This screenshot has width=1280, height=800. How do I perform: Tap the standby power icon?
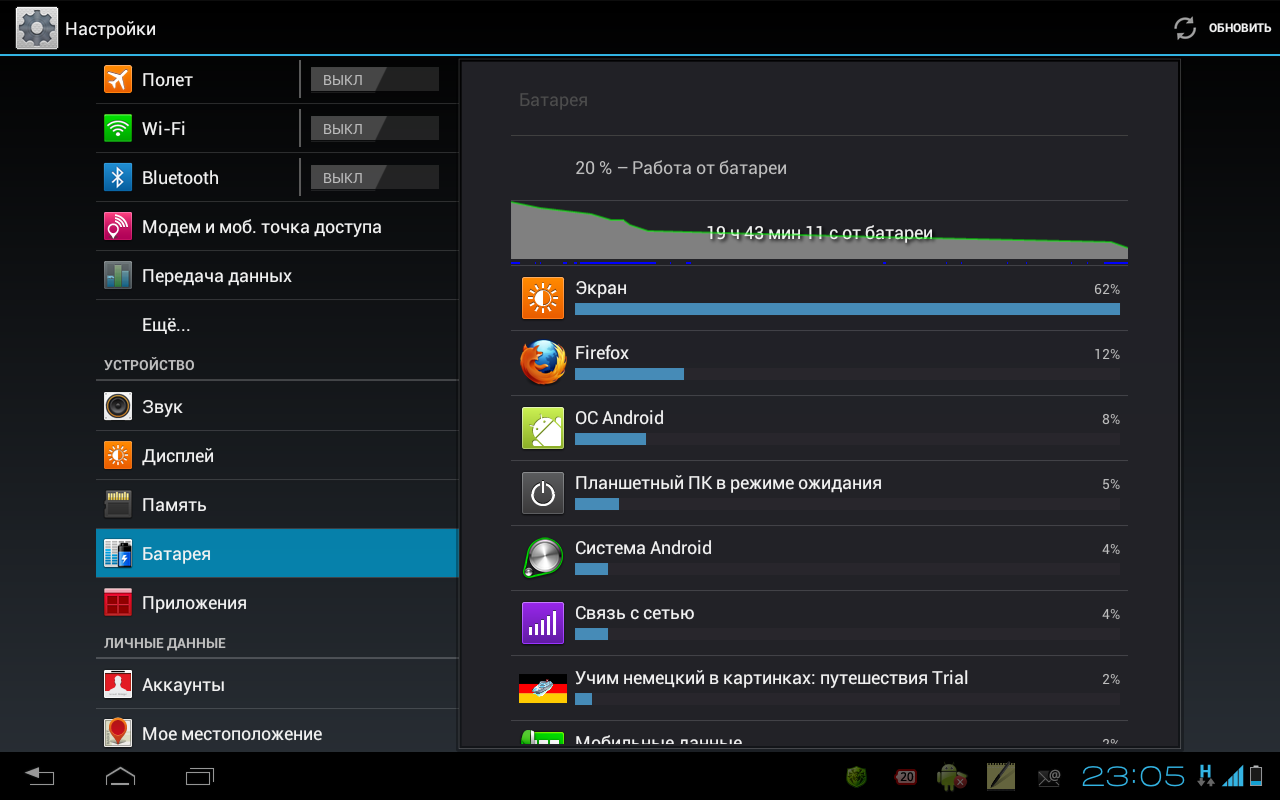click(x=543, y=493)
